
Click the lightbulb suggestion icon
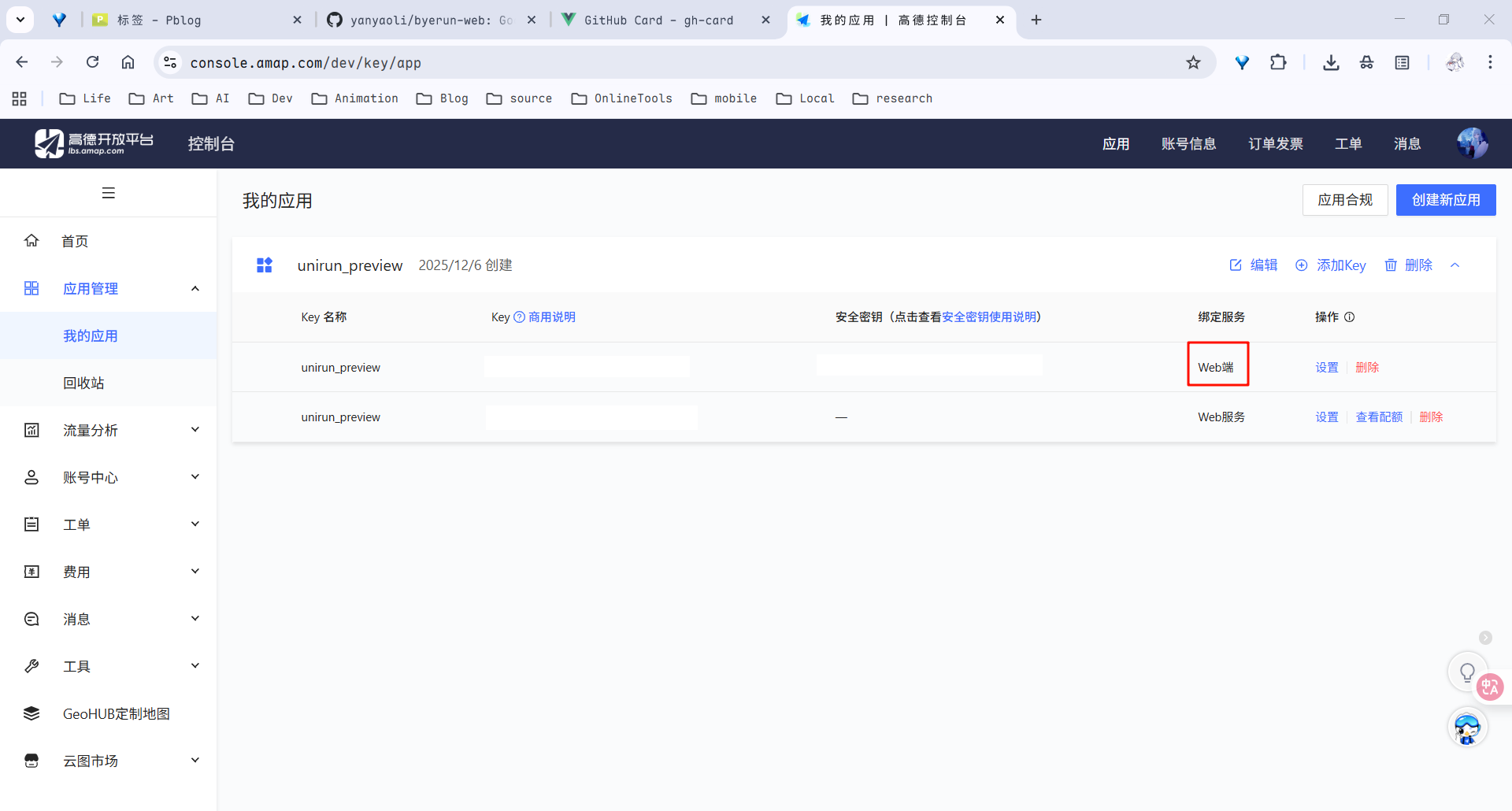[1467, 672]
